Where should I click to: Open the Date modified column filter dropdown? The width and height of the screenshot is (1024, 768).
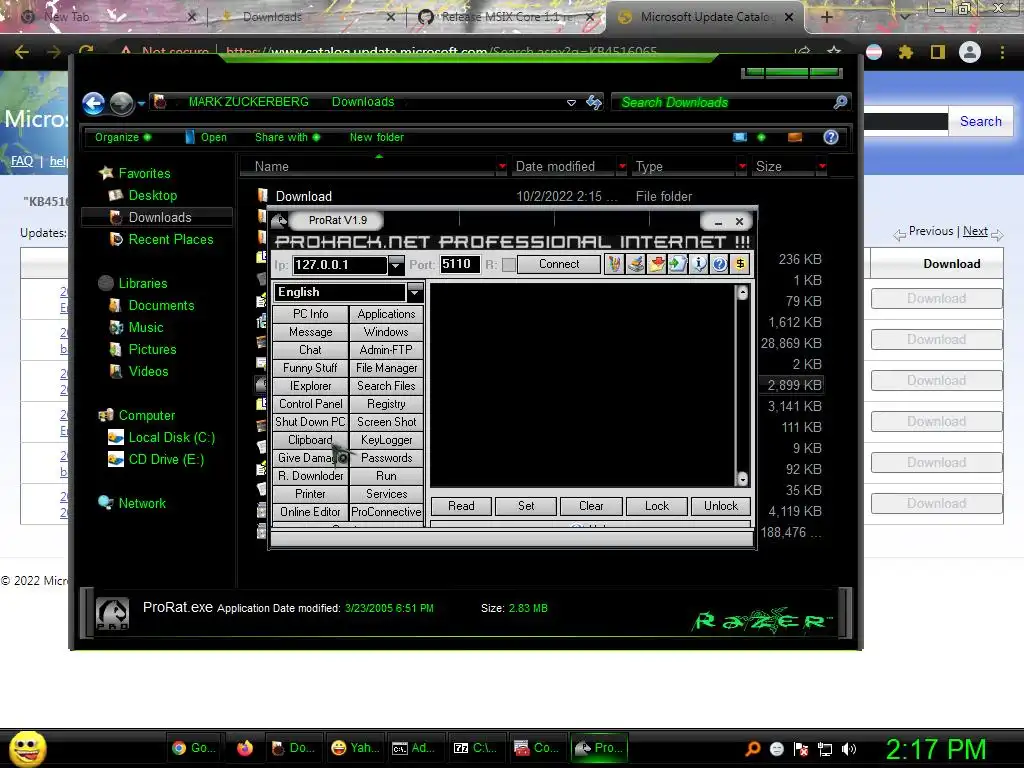[x=622, y=167]
